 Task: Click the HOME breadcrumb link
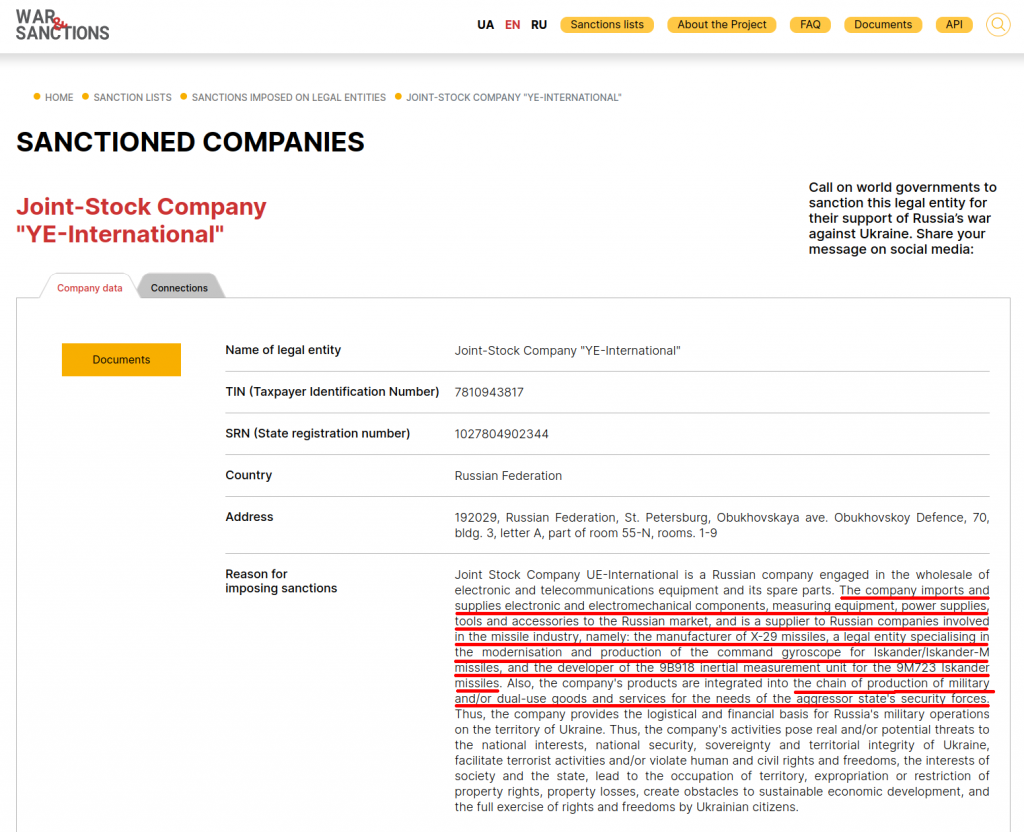[x=59, y=97]
